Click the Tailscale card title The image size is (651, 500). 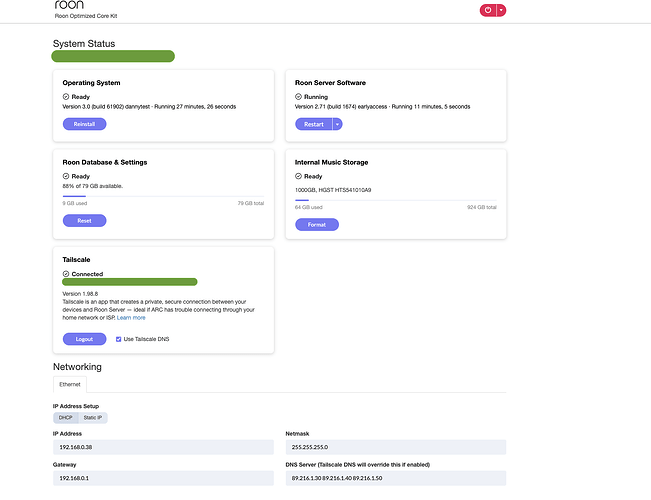76,260
